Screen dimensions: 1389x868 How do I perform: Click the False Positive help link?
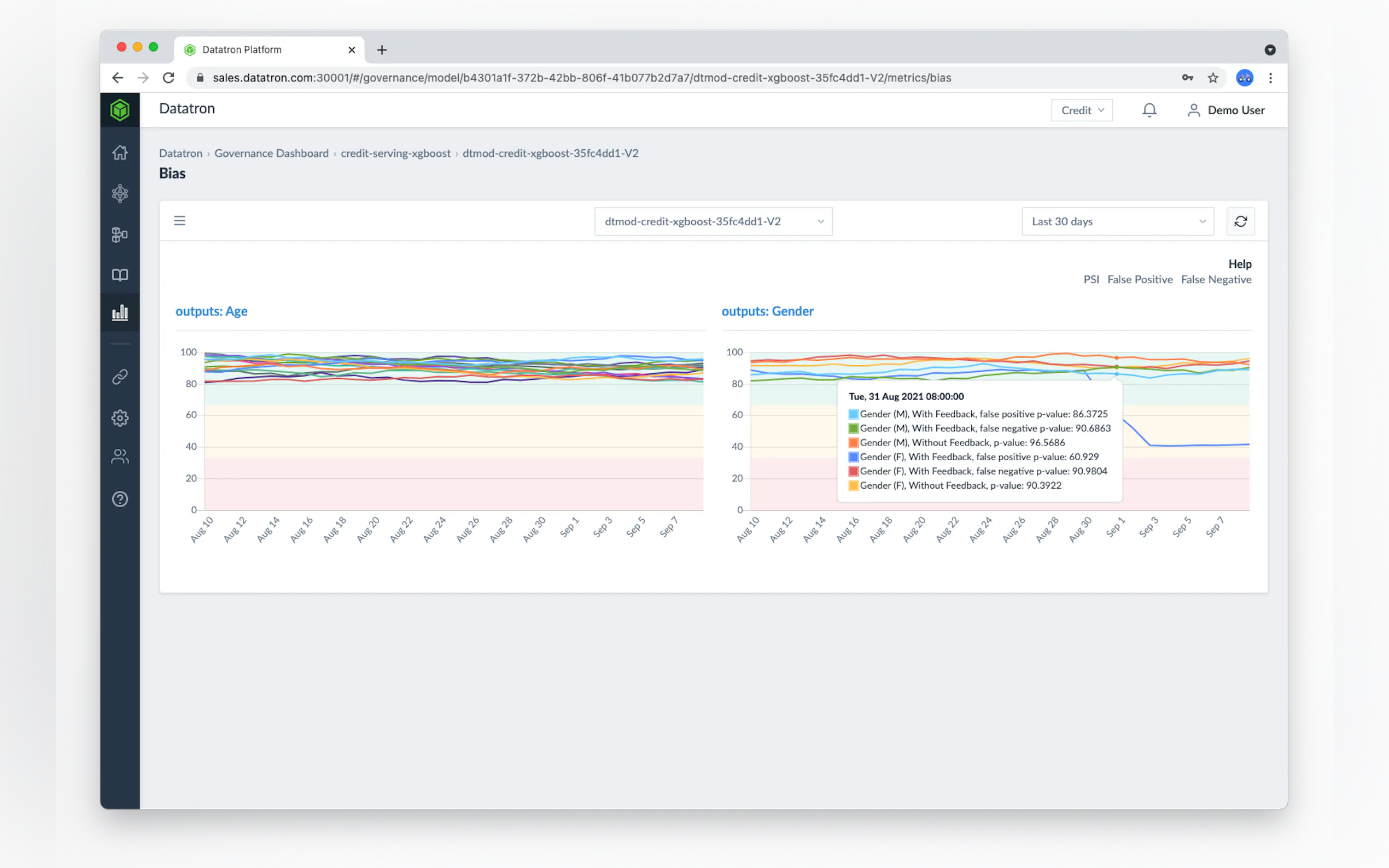(x=1139, y=279)
